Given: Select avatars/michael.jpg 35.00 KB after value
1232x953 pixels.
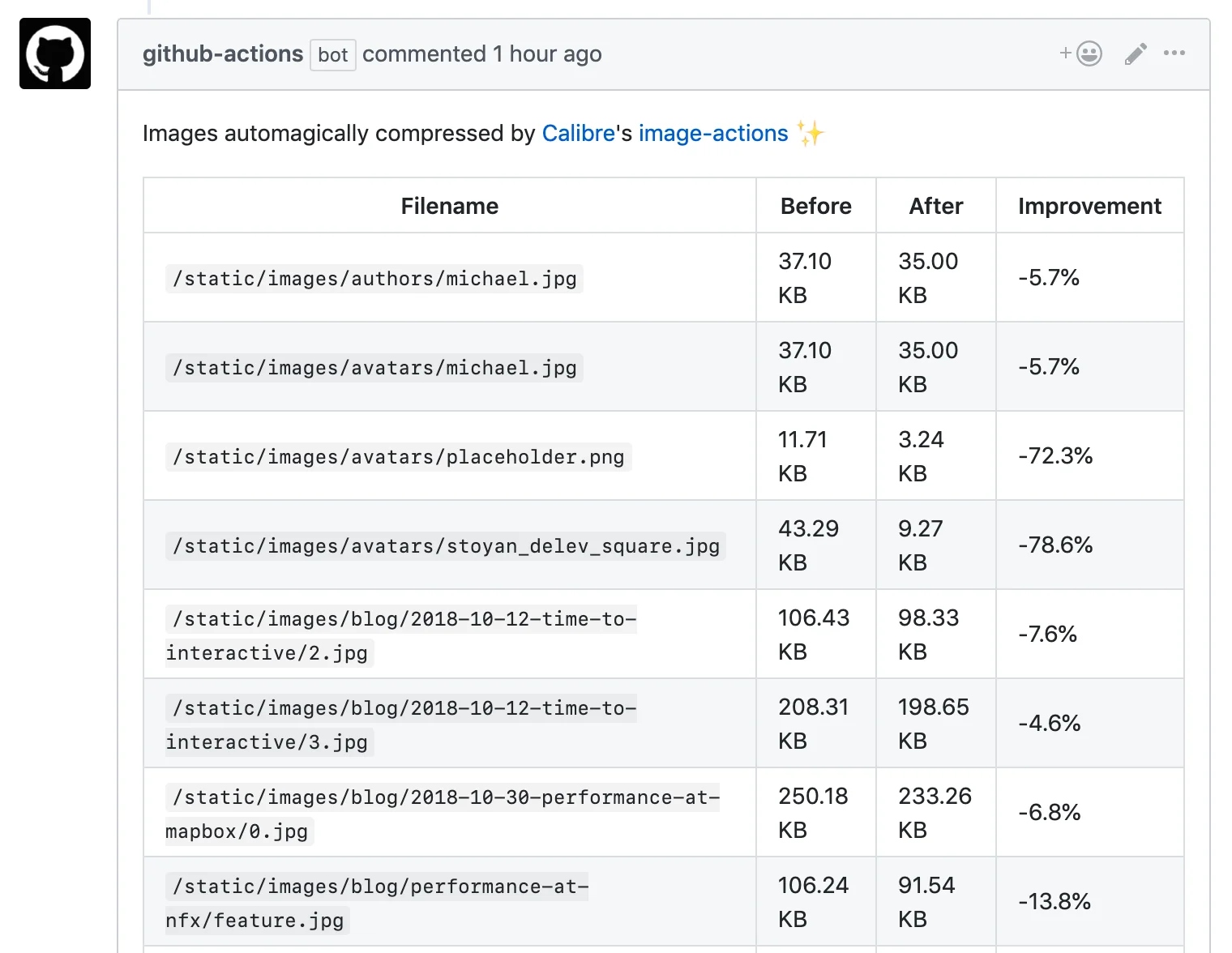Looking at the screenshot, I should [928, 367].
